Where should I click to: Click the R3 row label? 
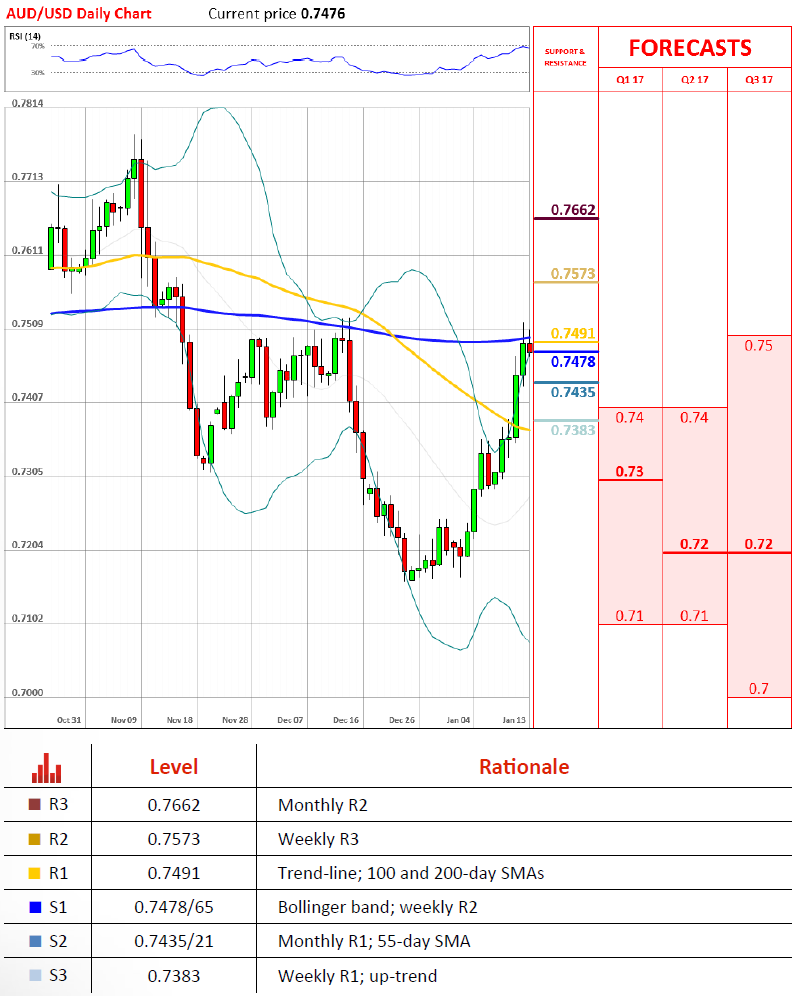tap(58, 804)
